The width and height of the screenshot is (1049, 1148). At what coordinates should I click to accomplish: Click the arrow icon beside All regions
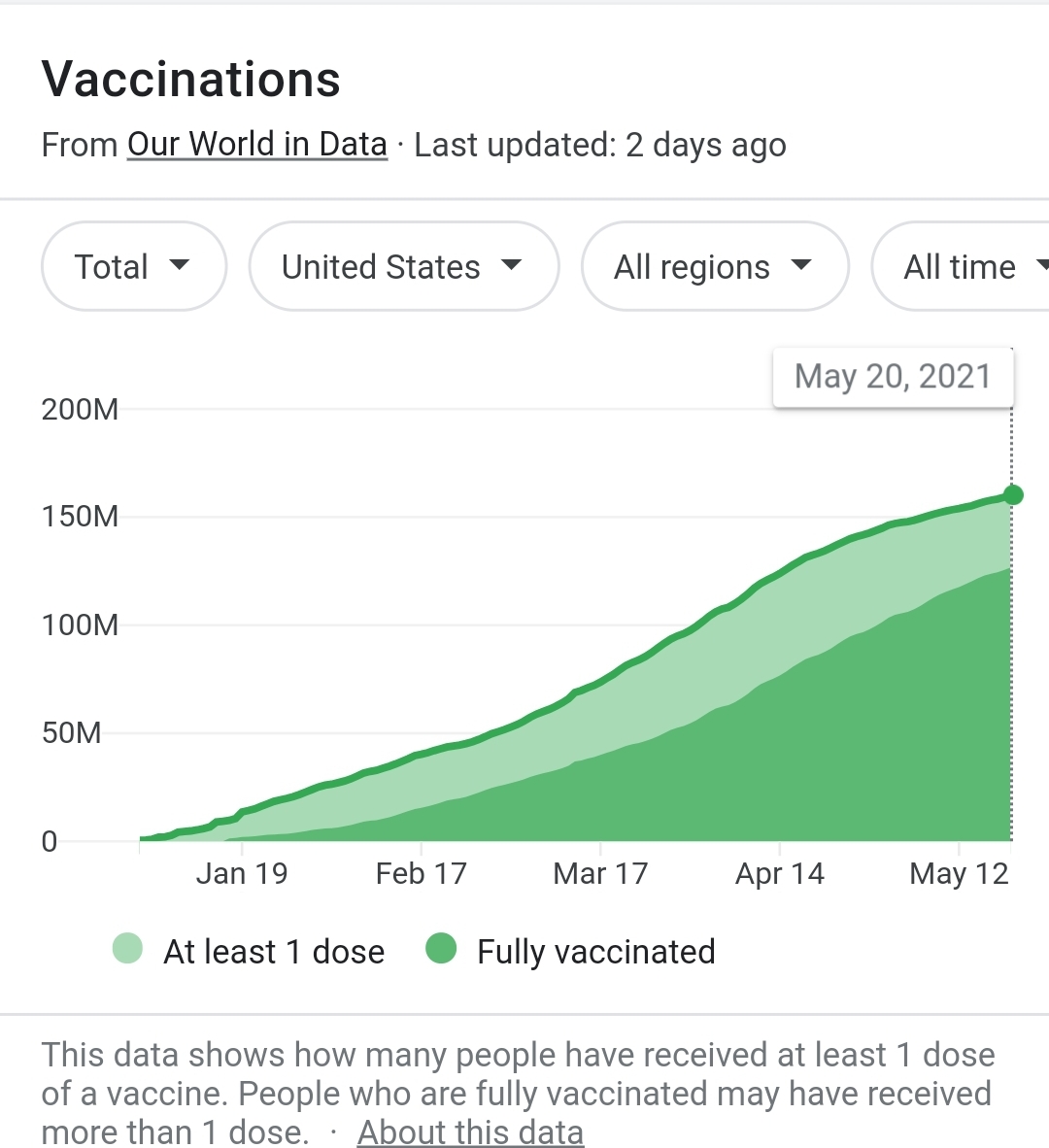[x=801, y=265]
